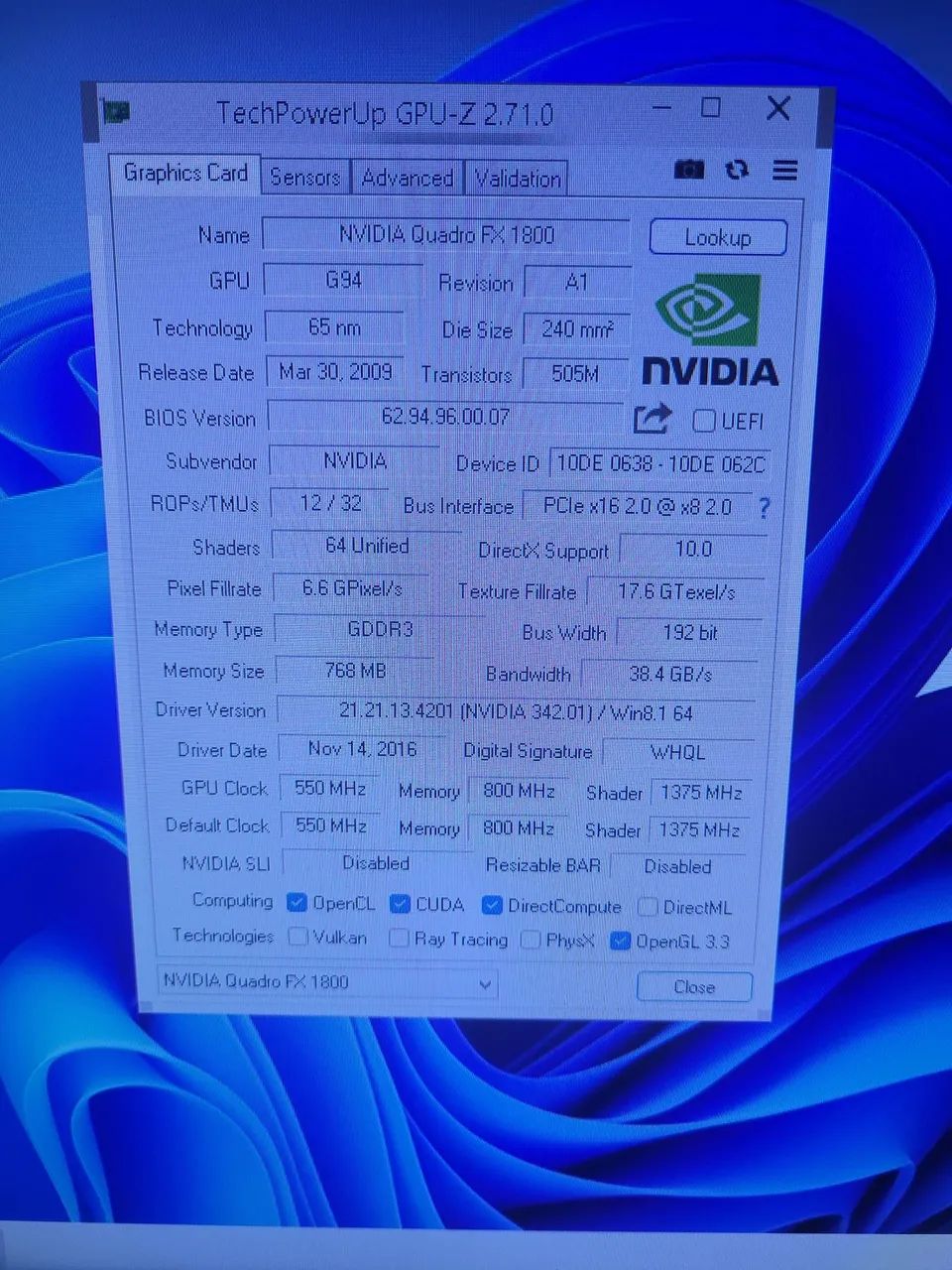Toggle the PhysX checkbox

click(x=531, y=939)
